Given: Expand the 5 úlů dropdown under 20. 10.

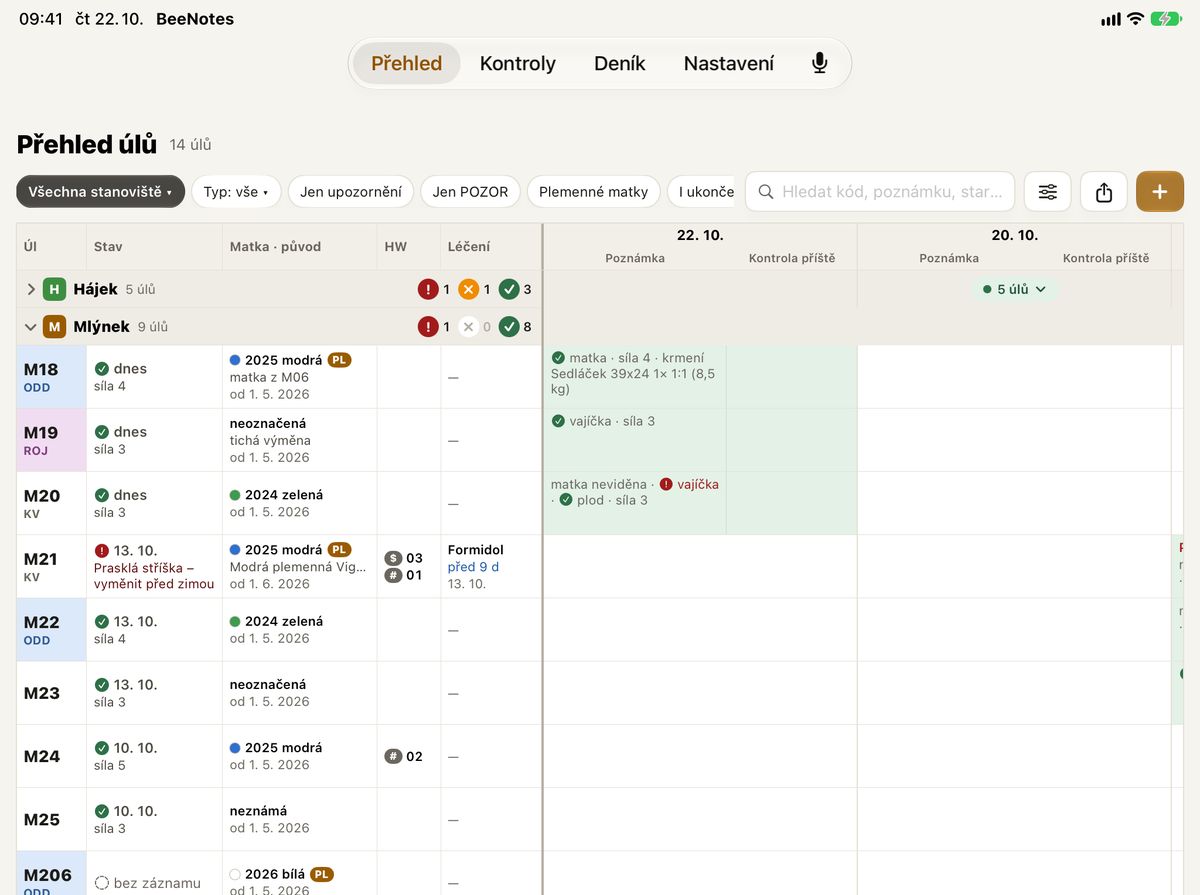Looking at the screenshot, I should point(1014,290).
